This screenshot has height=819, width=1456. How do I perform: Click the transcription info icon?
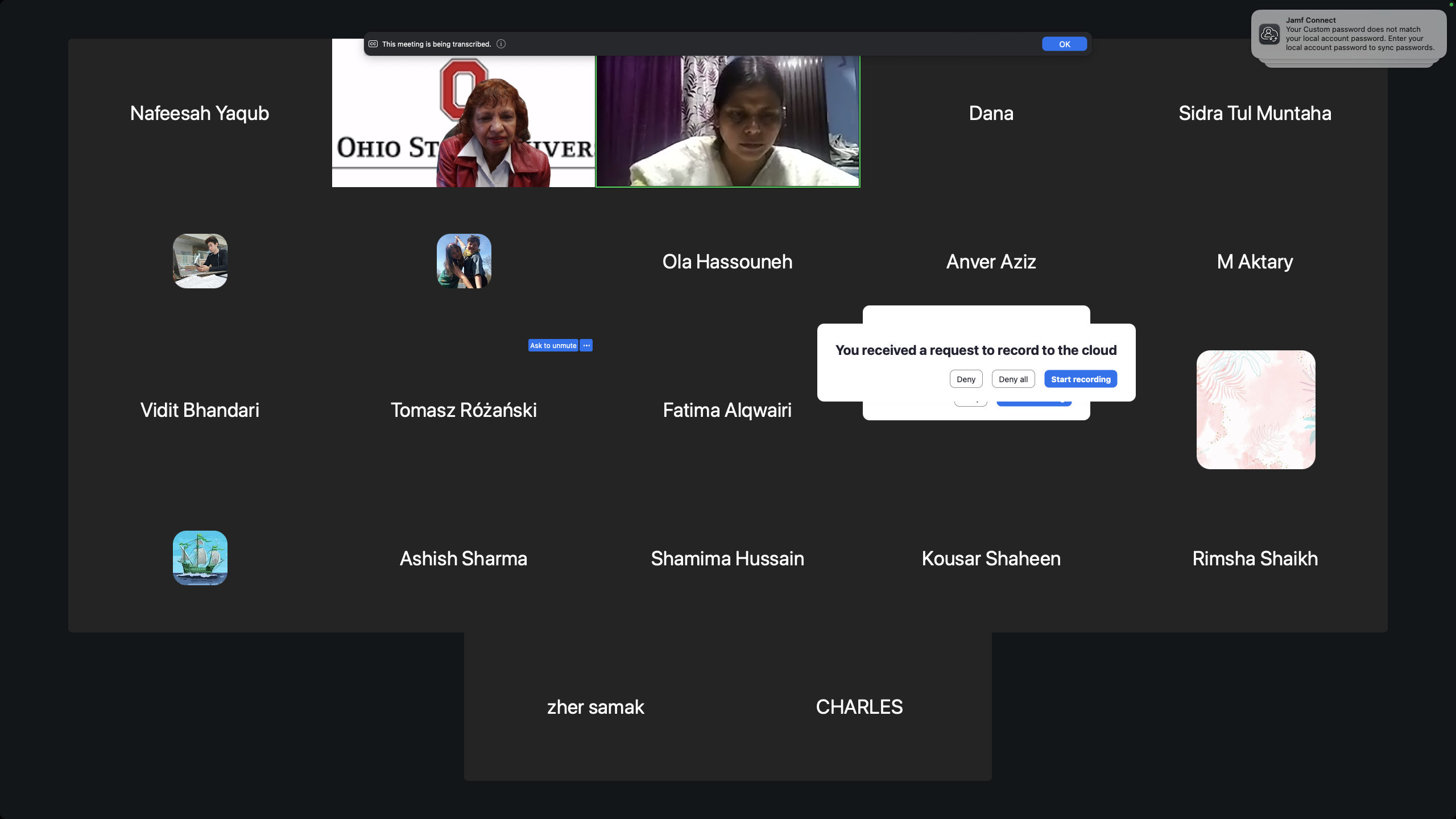[x=501, y=44]
